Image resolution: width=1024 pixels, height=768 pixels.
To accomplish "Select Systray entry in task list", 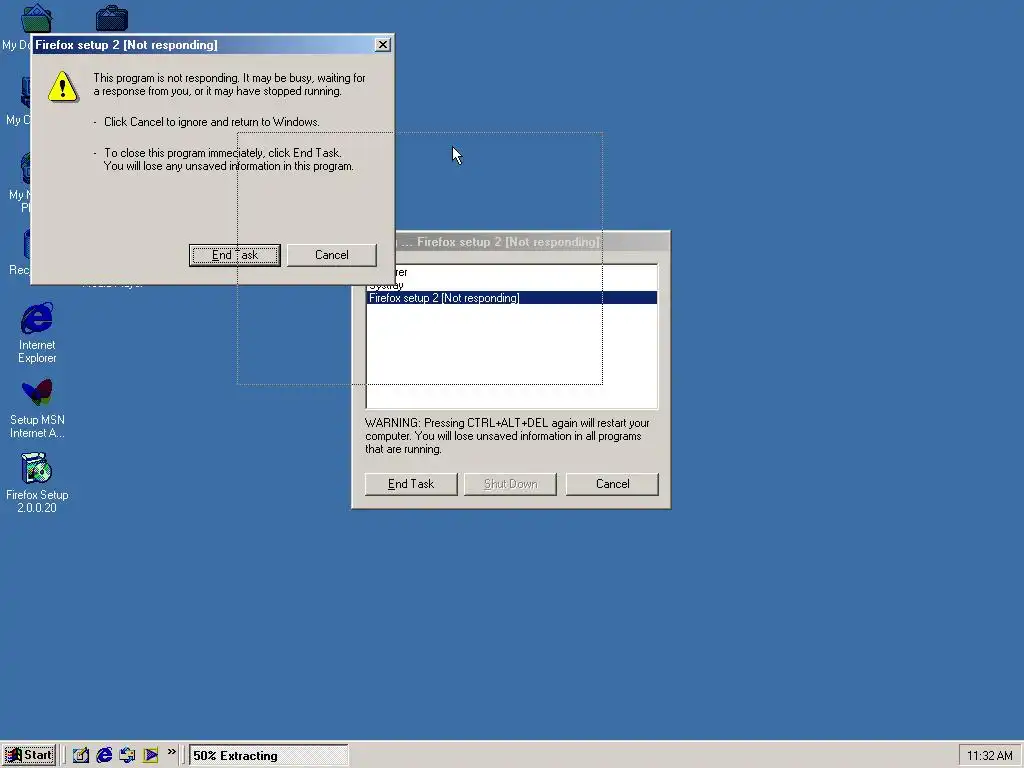I will (511, 285).
